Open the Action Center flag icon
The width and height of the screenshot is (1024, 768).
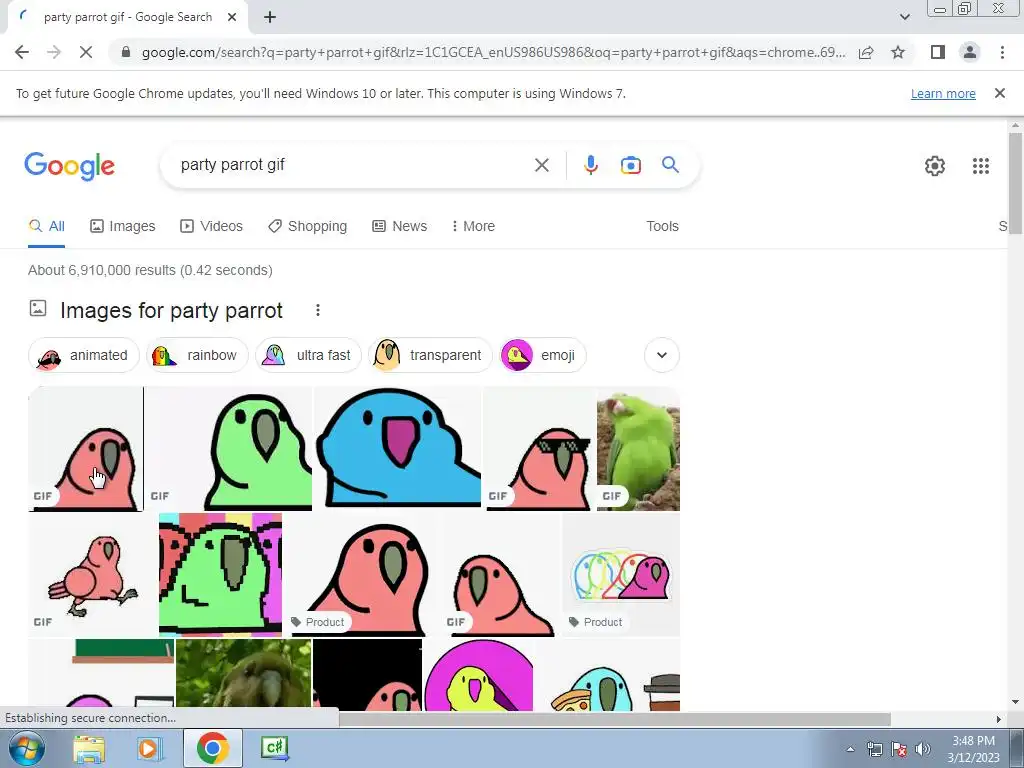point(899,749)
